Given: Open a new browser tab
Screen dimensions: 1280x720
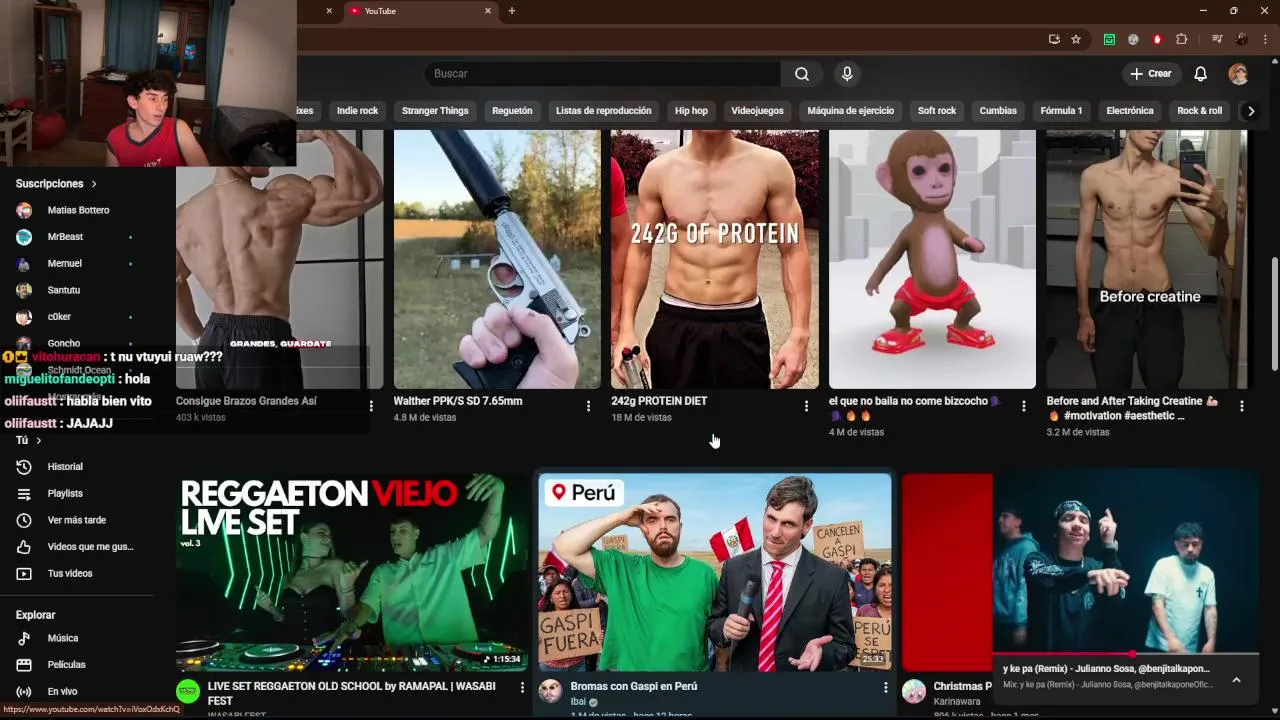Looking at the screenshot, I should click(512, 11).
